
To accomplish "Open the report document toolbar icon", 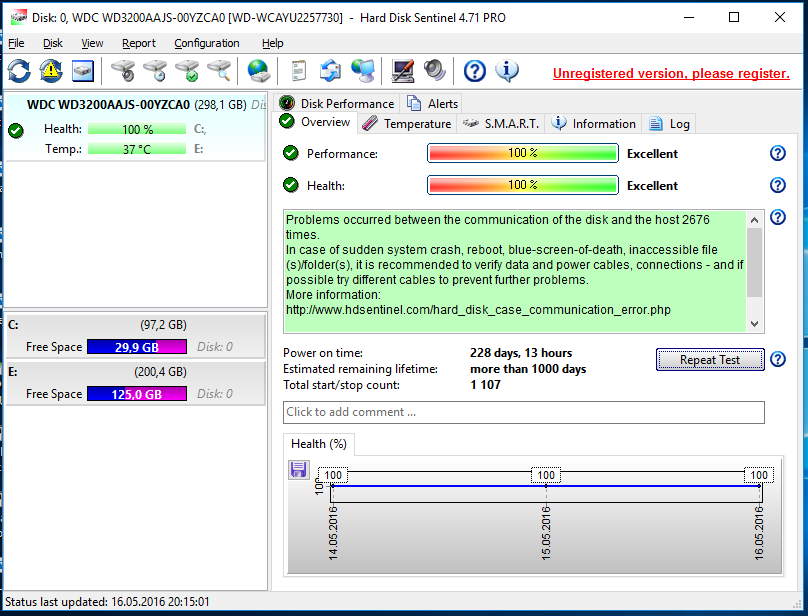I will pyautogui.click(x=297, y=71).
